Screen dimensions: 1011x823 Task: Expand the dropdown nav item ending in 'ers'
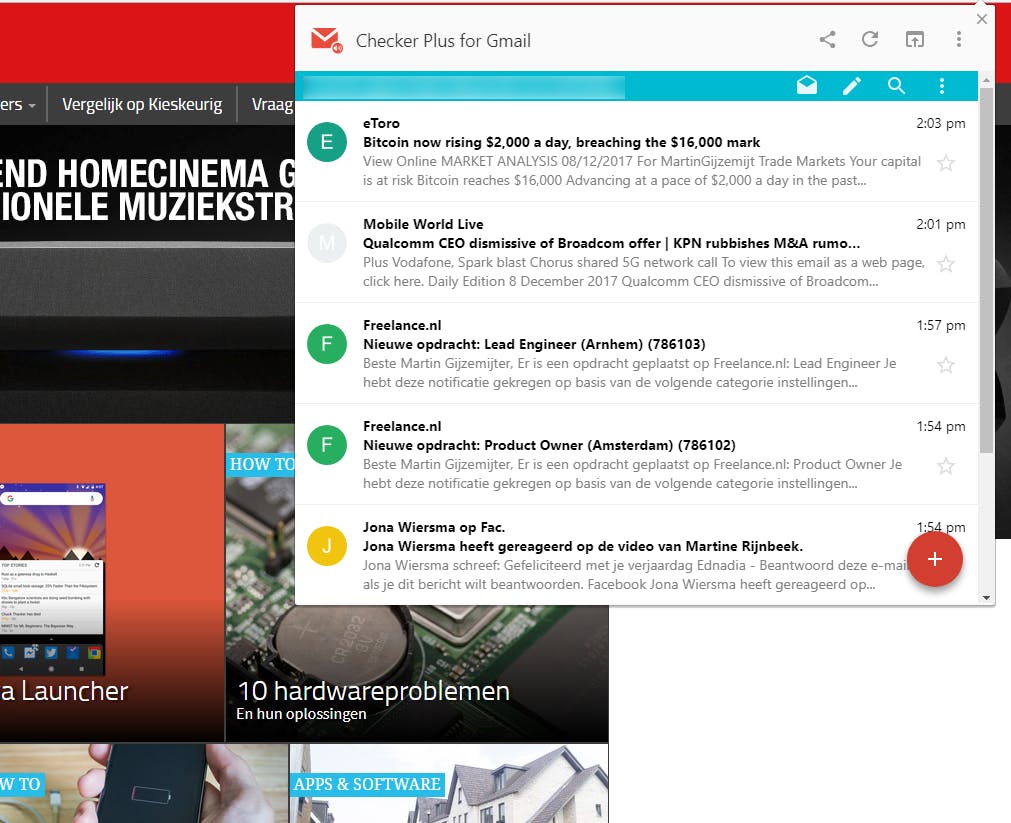[x=18, y=104]
